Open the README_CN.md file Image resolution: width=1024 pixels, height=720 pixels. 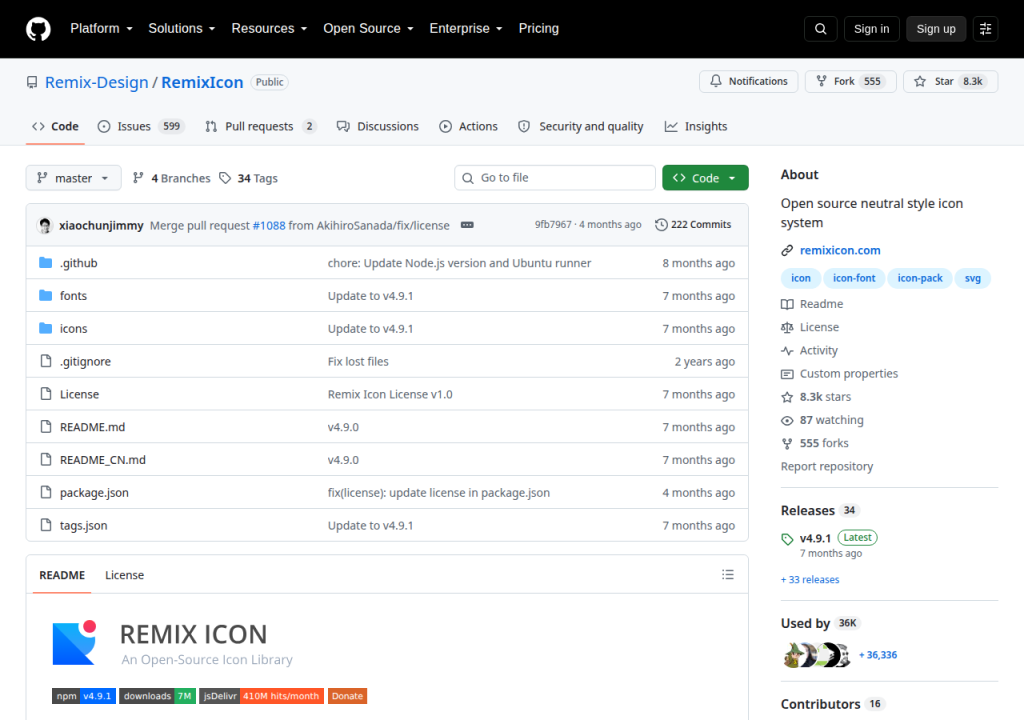(103, 459)
